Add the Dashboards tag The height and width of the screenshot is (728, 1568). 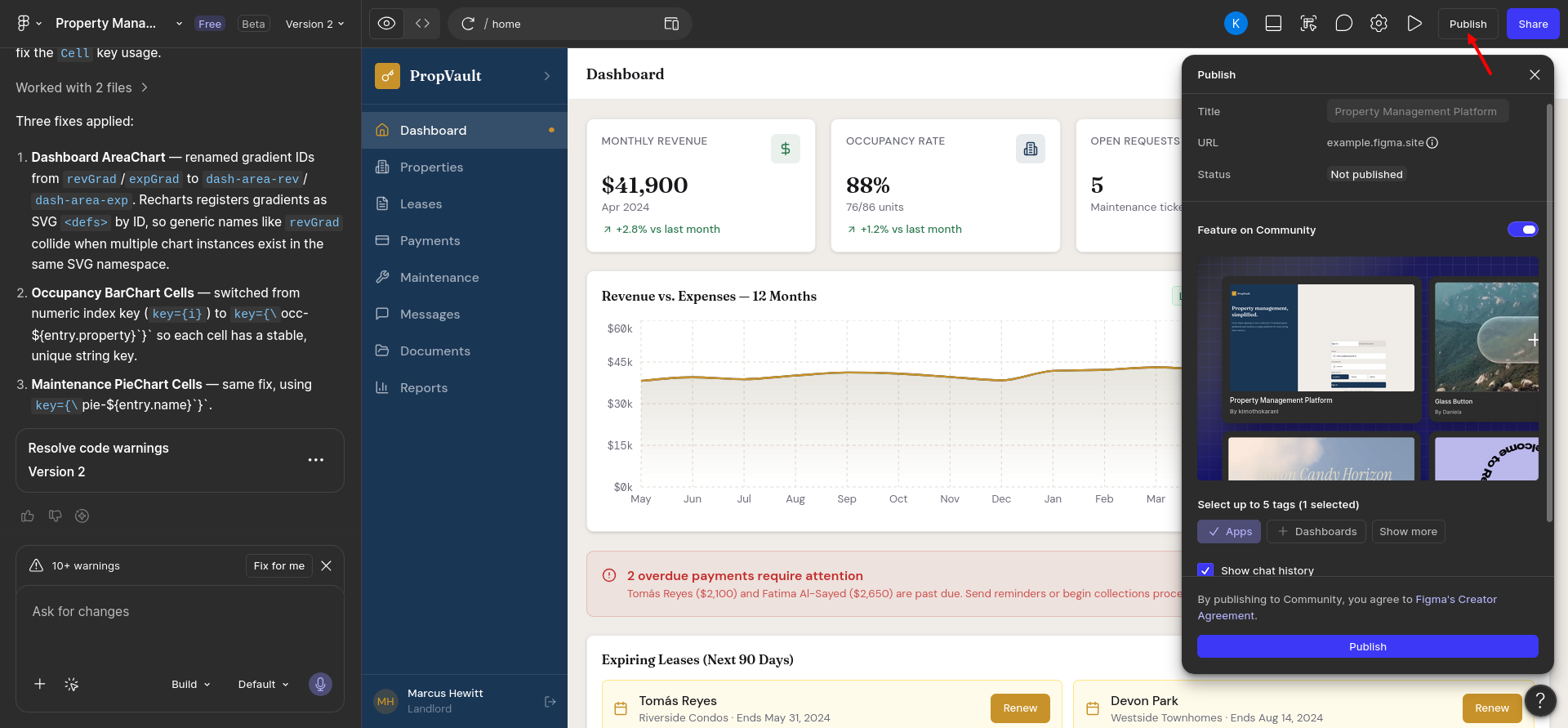[x=1316, y=531]
